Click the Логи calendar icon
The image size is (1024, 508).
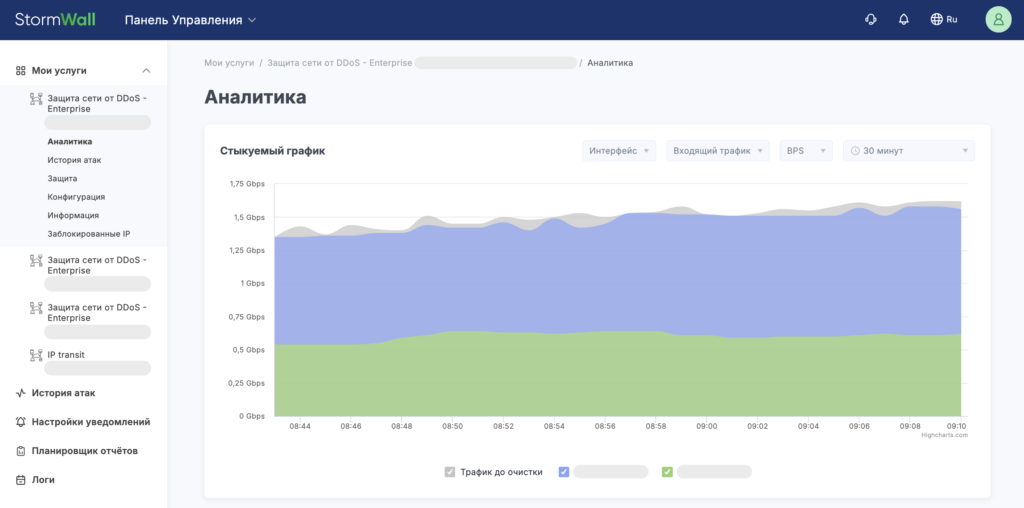21,480
